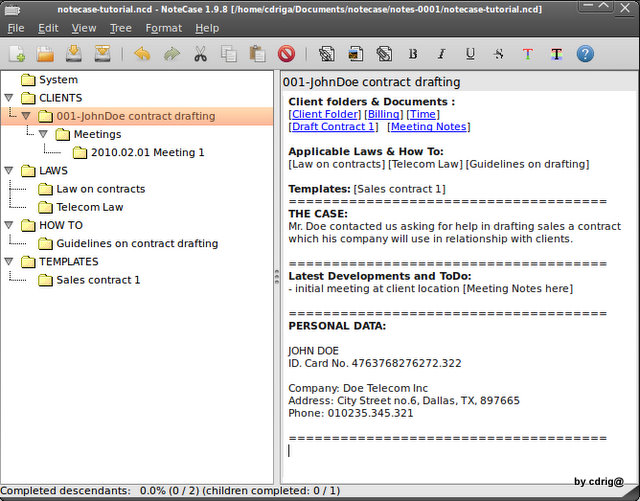Click the 'THE CASE:' heading text

click(318, 214)
